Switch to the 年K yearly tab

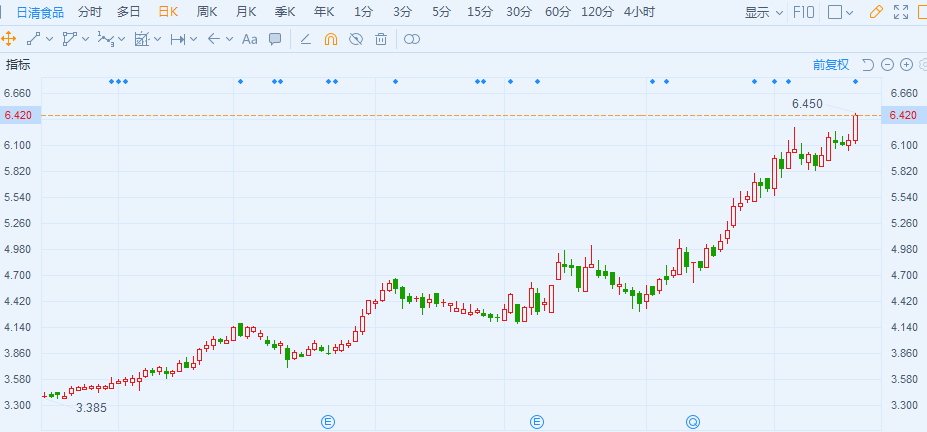[324, 12]
